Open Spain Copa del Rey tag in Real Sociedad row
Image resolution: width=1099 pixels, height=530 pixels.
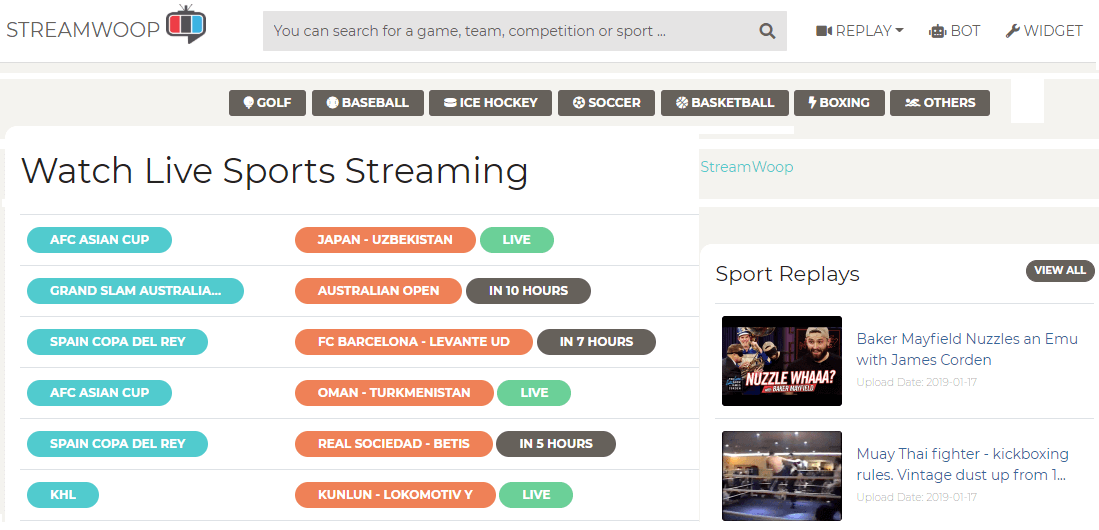118,444
